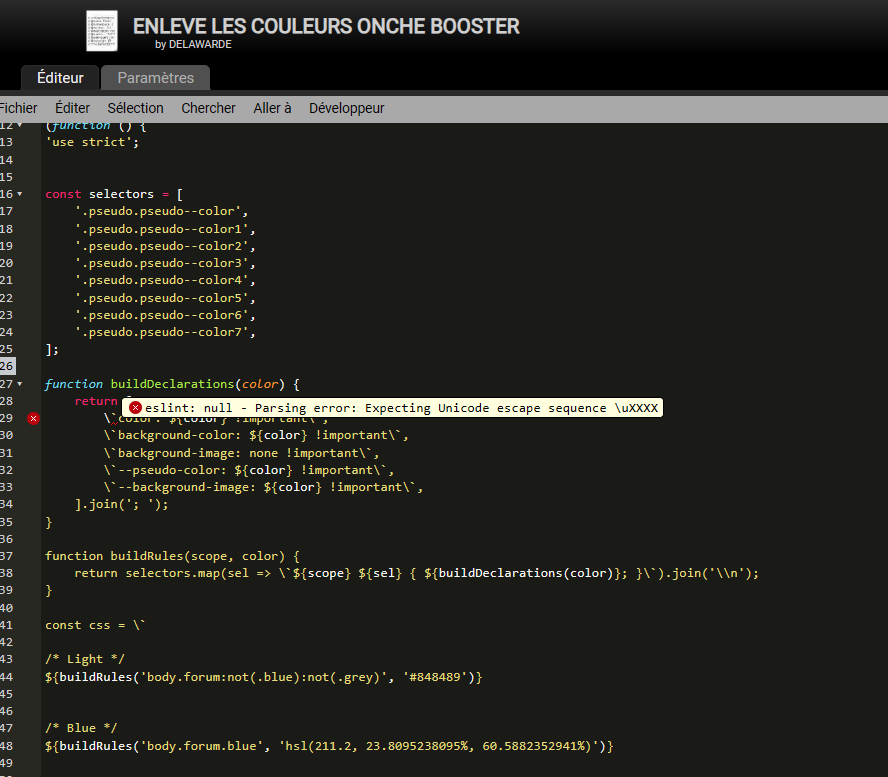Open the Chercher menu
888x777 pixels.
pyautogui.click(x=208, y=108)
